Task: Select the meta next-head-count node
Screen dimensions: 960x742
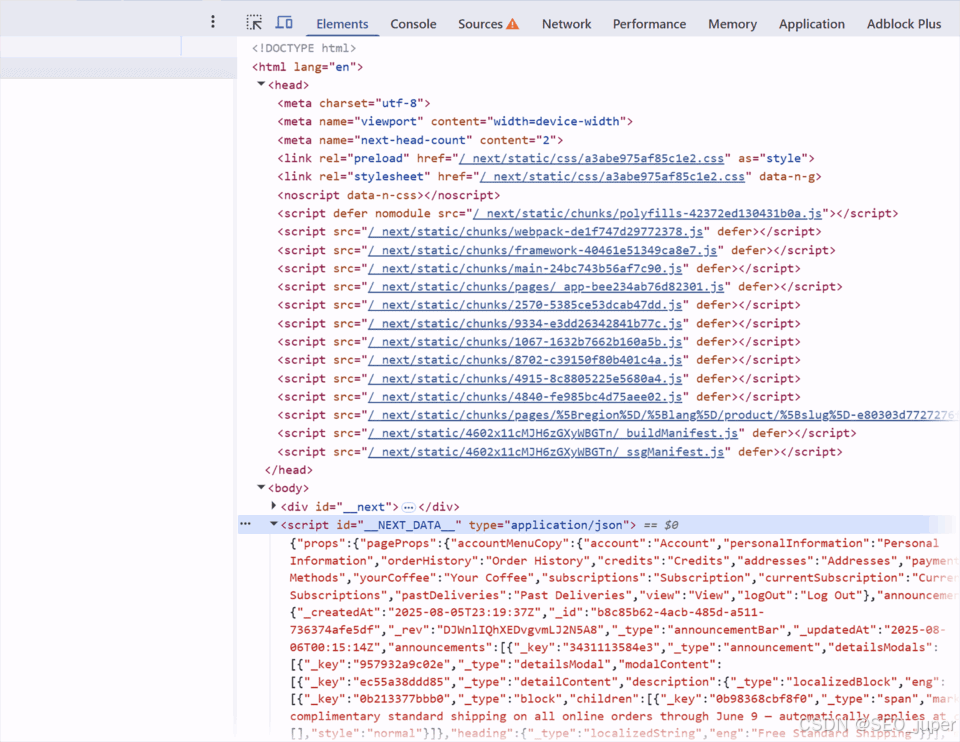Action: [420, 140]
